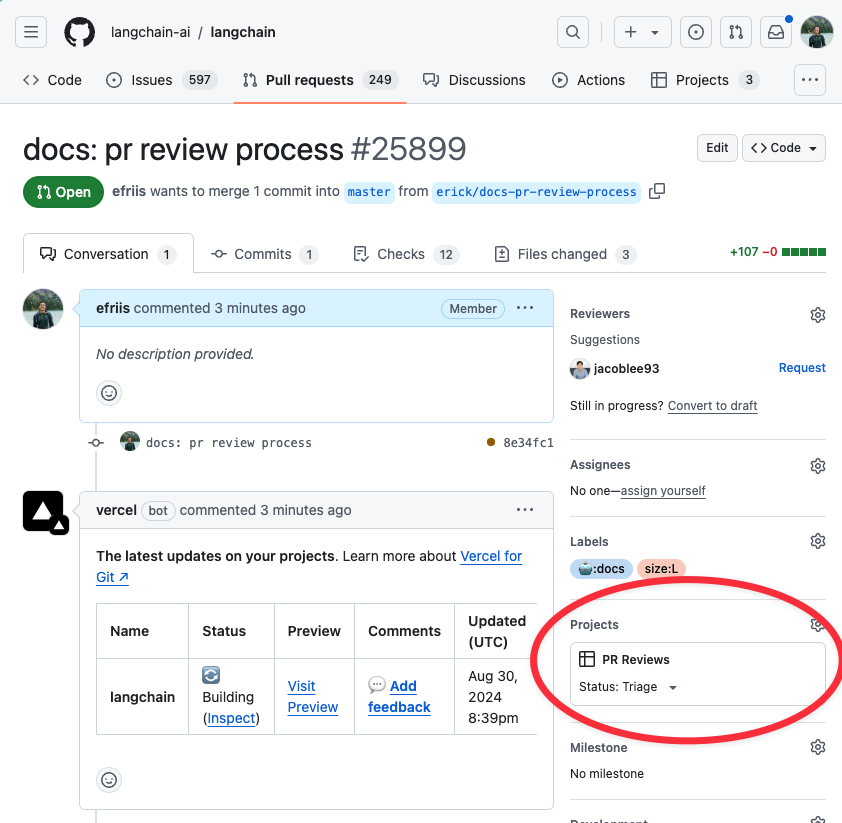Open the Labels gear settings

[817, 541]
